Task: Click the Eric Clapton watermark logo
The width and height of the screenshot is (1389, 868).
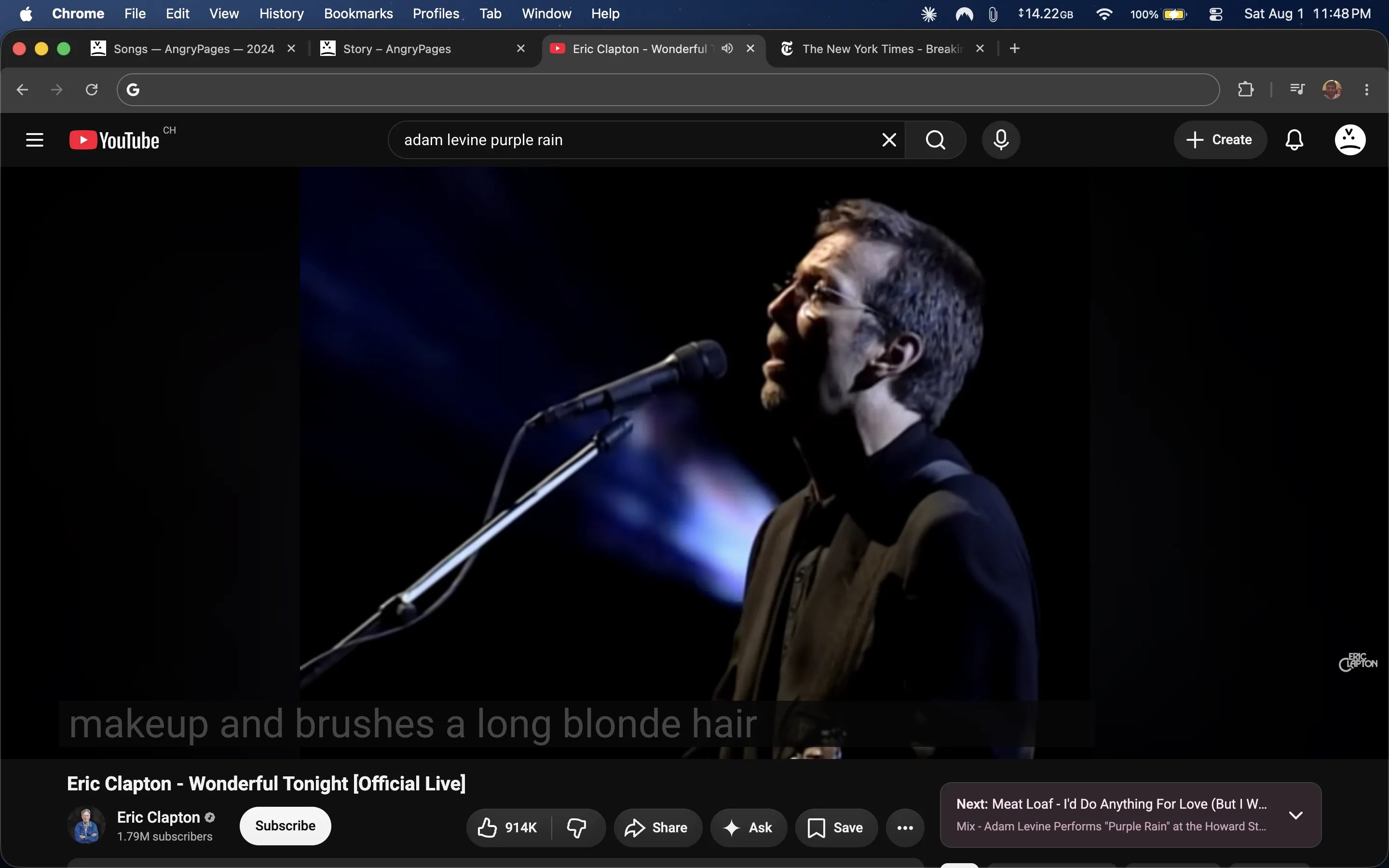Action: coord(1358,662)
